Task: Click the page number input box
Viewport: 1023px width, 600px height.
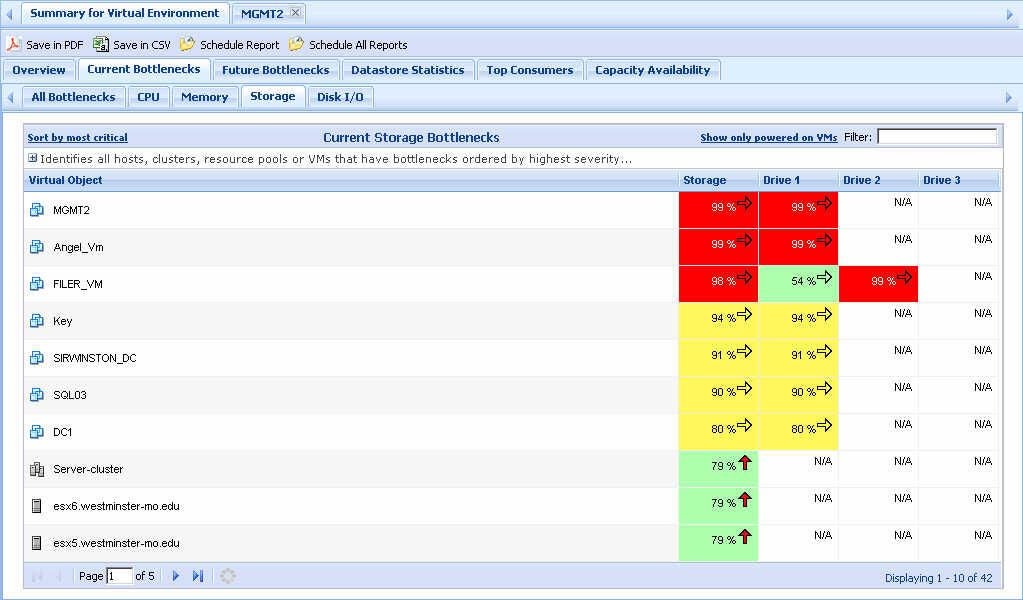Action: [x=119, y=576]
